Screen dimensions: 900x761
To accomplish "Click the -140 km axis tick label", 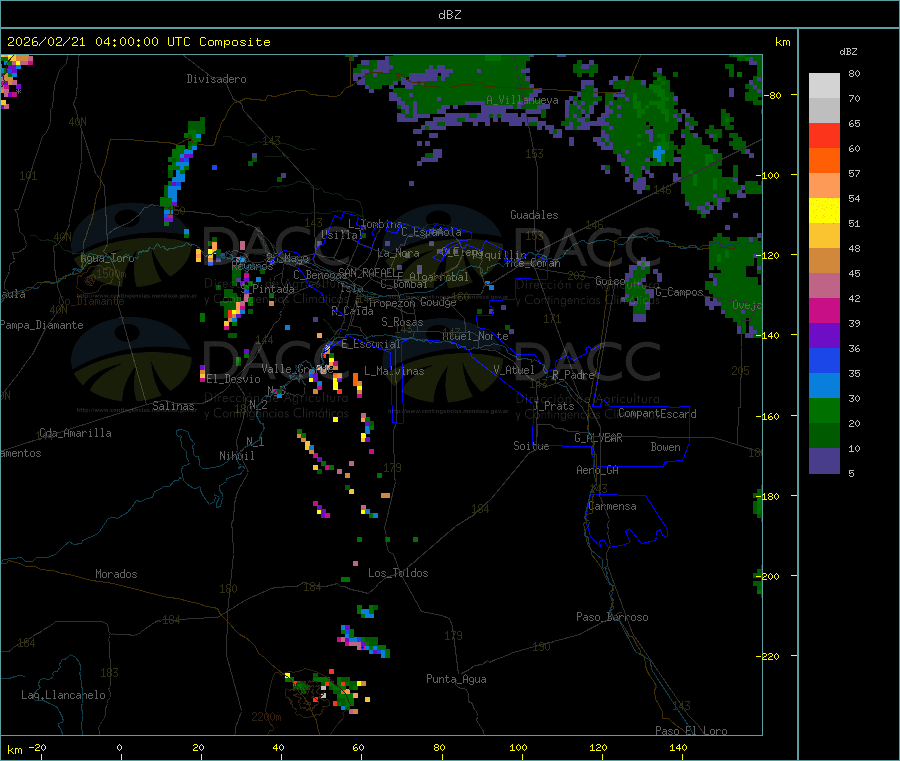I will coord(769,335).
